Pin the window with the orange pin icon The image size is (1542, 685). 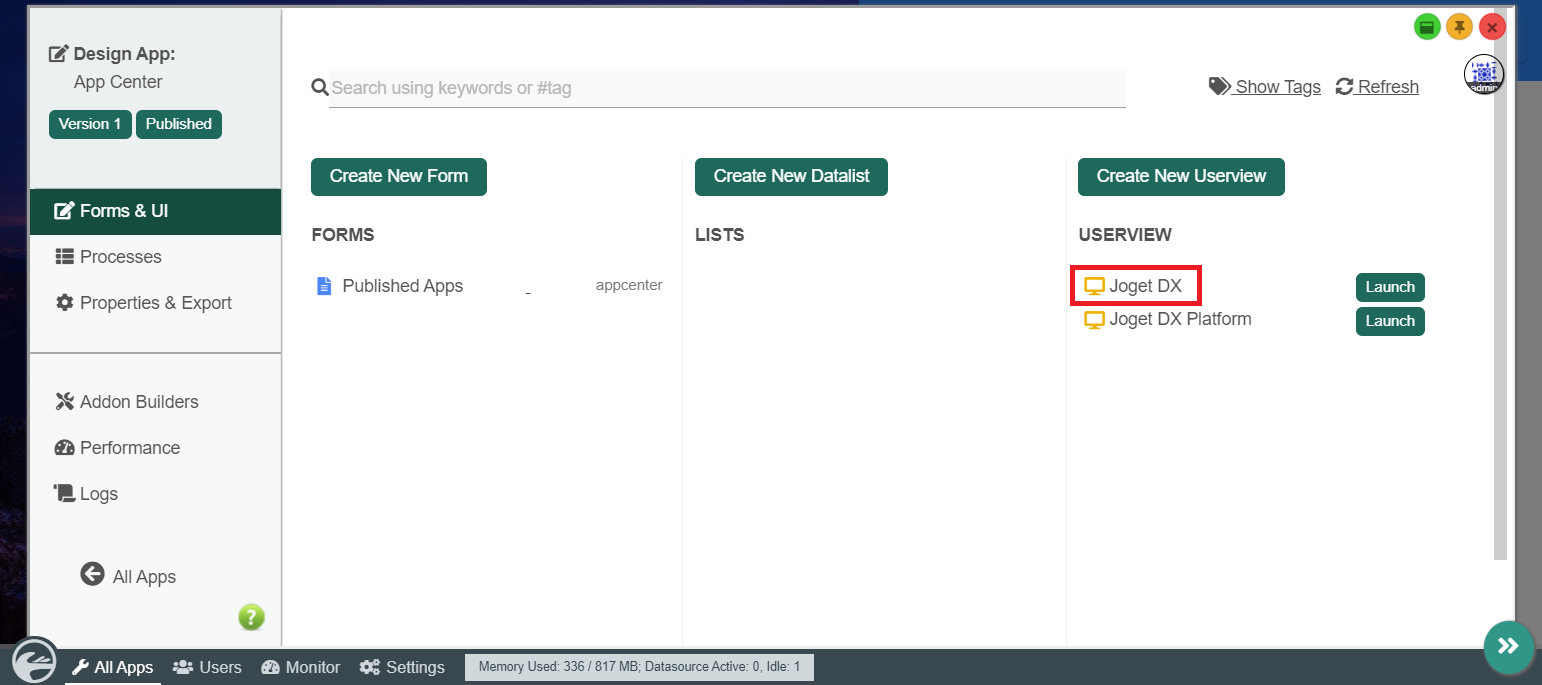point(1460,27)
